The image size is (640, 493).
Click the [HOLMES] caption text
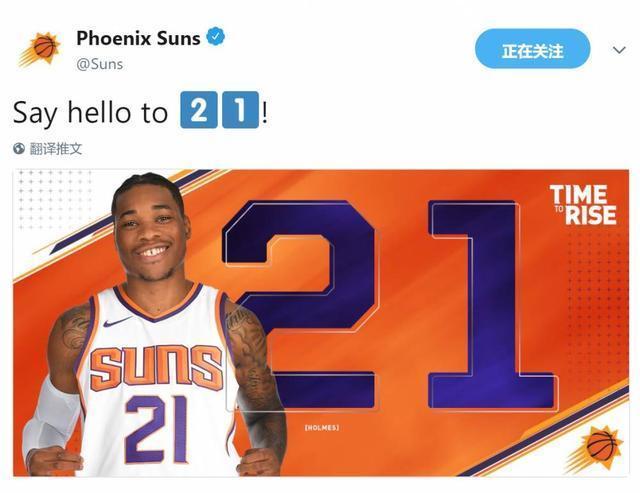[322, 428]
